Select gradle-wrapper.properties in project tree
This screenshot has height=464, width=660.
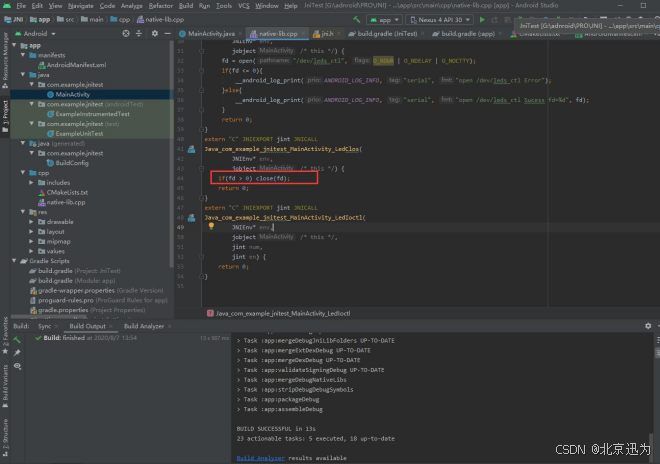coord(96,291)
